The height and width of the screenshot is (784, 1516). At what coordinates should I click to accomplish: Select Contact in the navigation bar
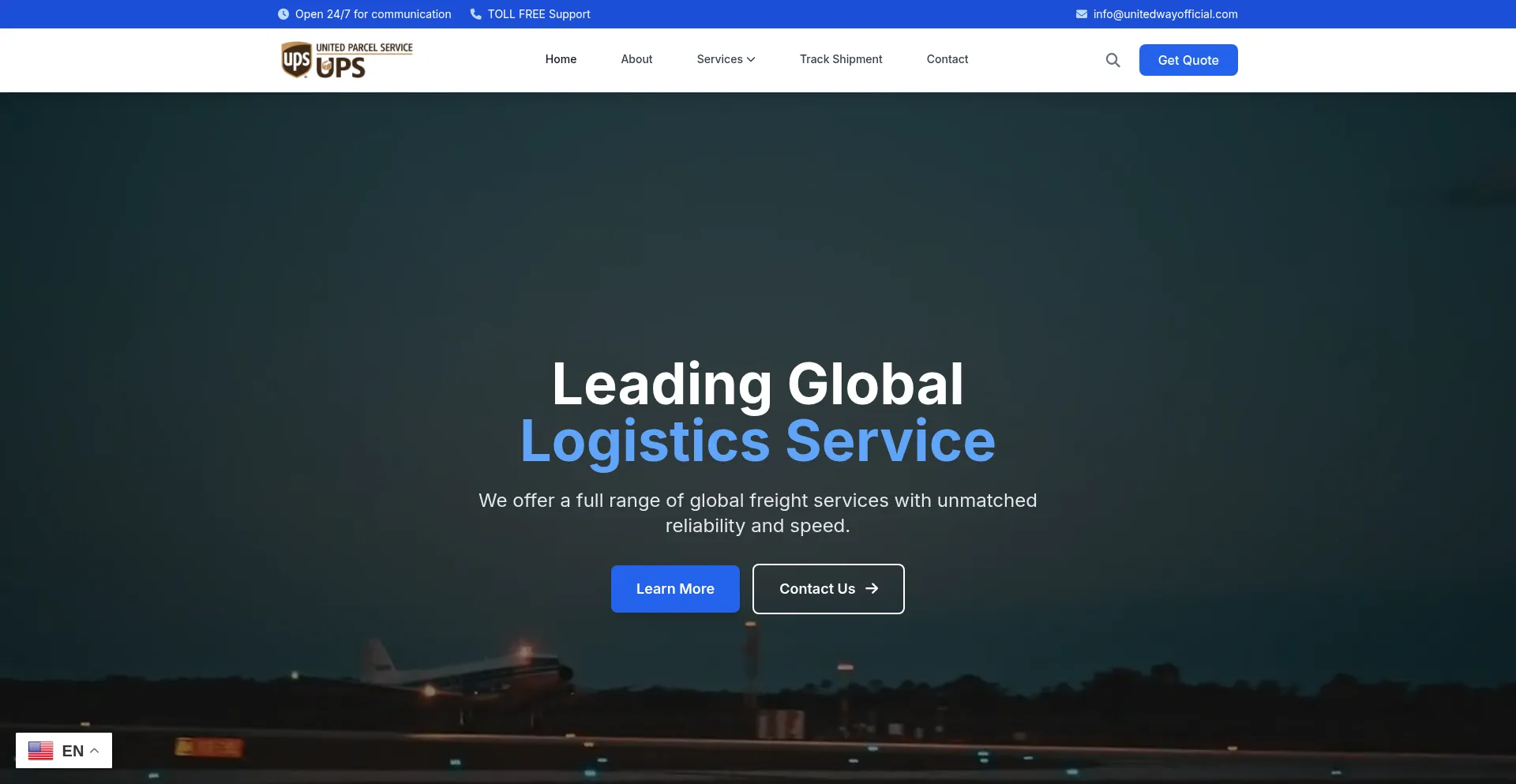(x=947, y=59)
